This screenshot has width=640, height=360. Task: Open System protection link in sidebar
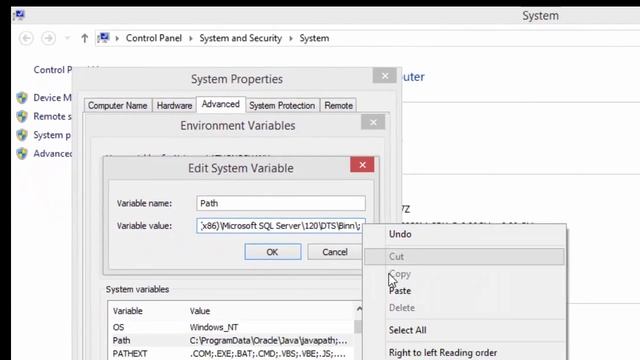pyautogui.click(x=52, y=135)
